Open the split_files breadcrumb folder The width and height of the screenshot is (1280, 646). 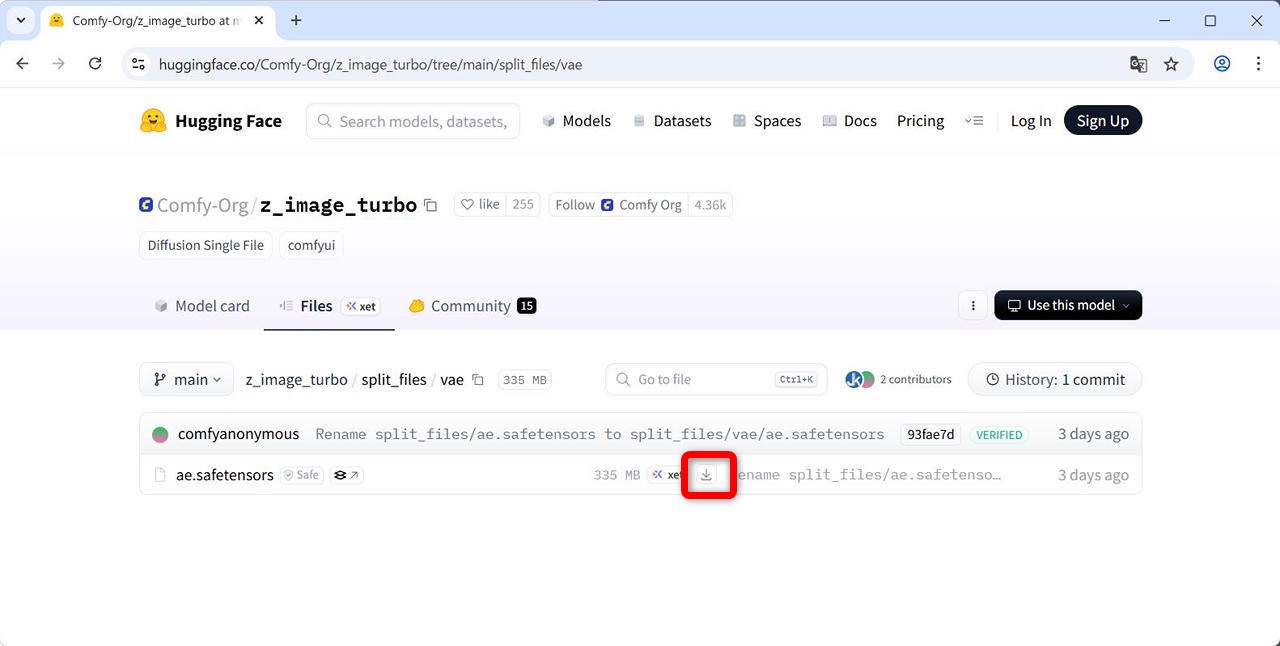tap(394, 380)
